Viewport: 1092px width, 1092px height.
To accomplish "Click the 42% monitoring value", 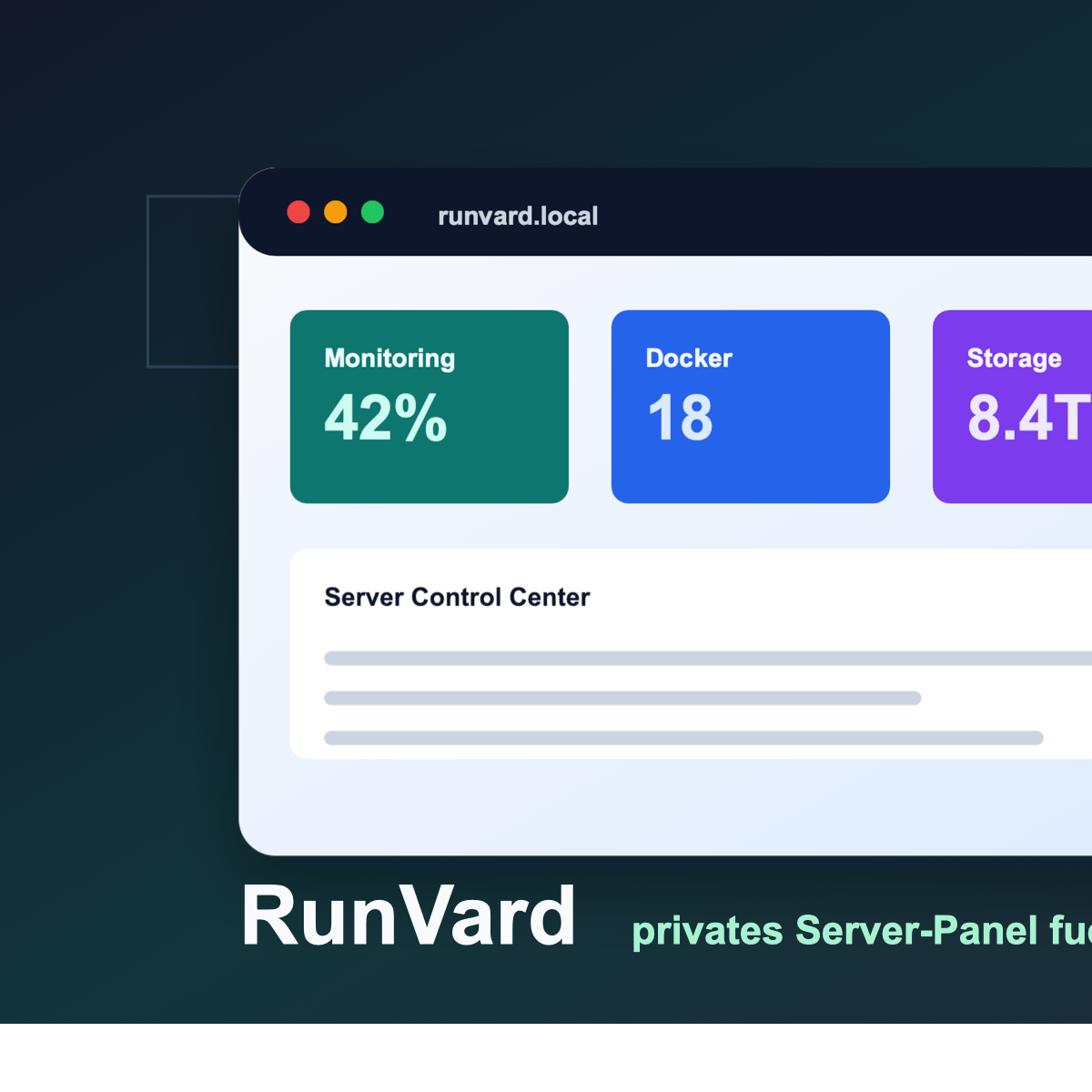I will click(x=386, y=418).
